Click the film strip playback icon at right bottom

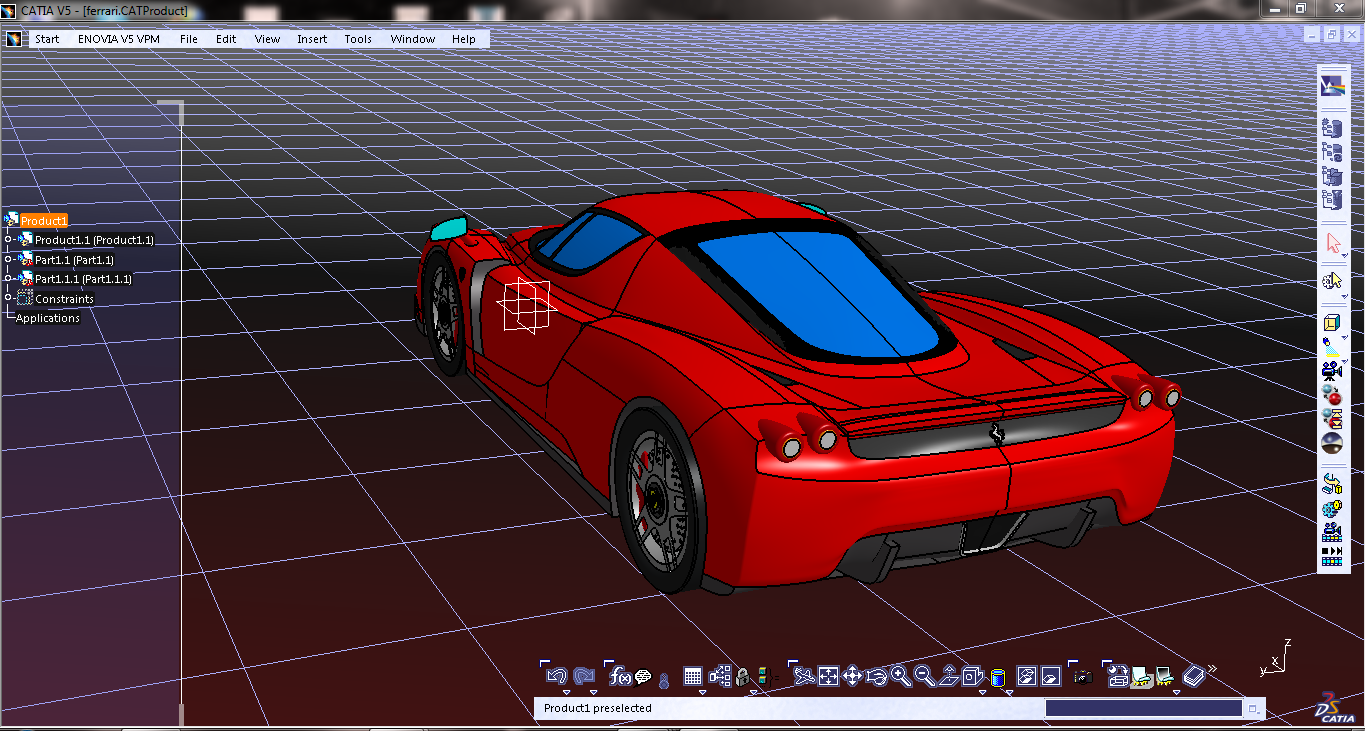point(1332,556)
